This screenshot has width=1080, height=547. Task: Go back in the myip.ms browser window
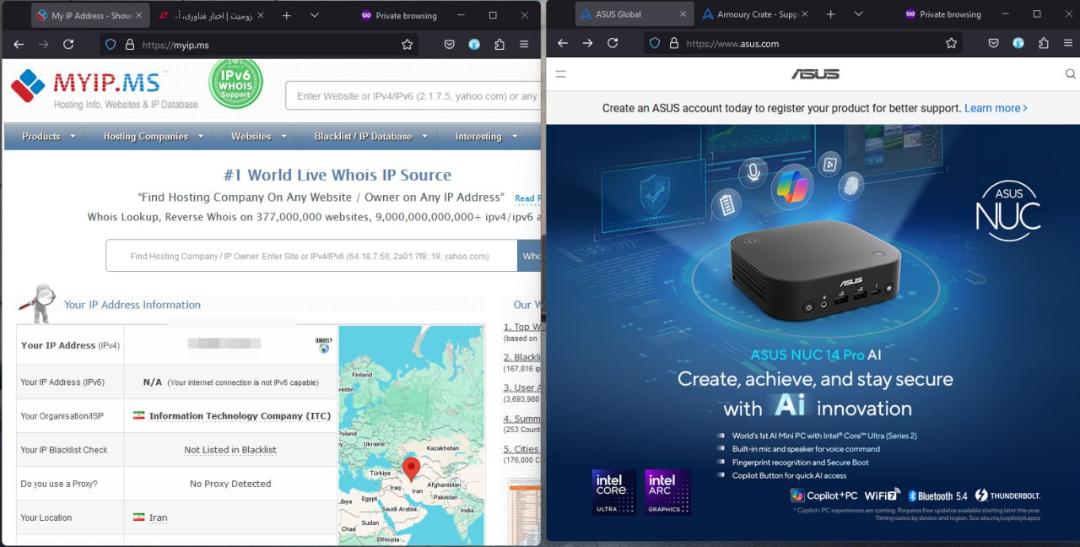point(19,44)
